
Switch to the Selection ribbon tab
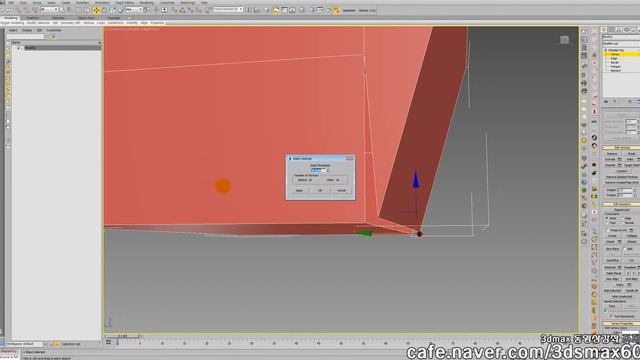[58, 18]
